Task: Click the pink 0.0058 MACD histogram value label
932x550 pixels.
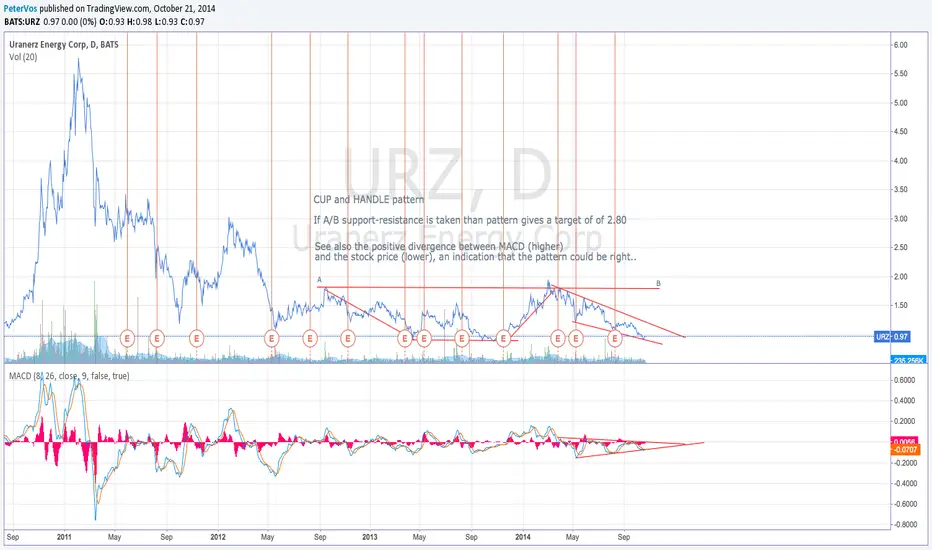Action: [904, 441]
